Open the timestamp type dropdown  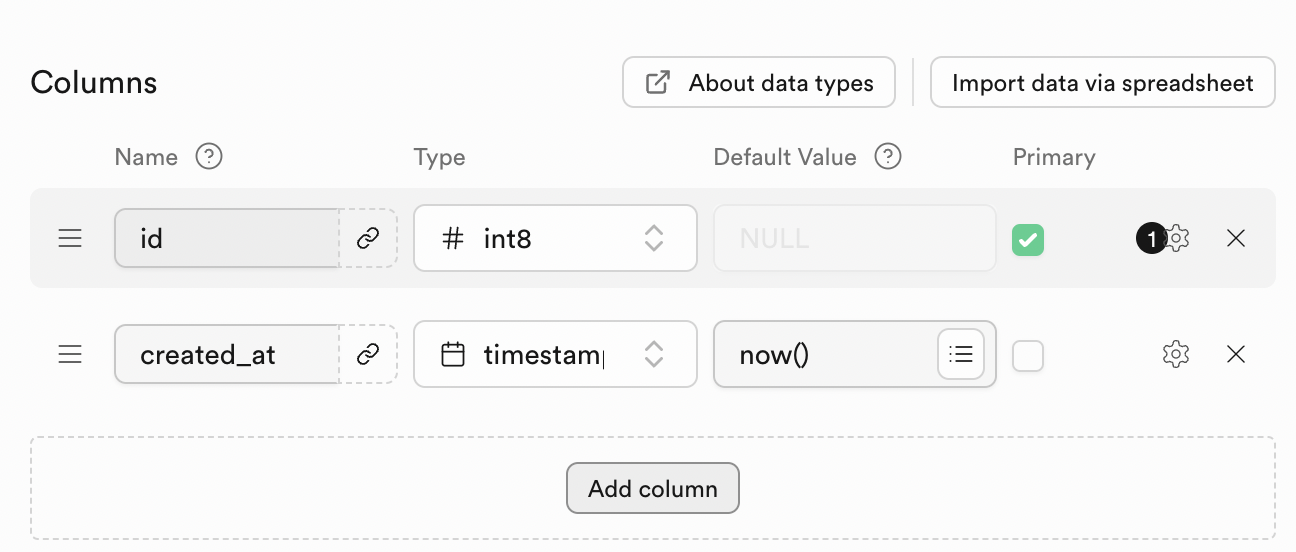point(555,354)
